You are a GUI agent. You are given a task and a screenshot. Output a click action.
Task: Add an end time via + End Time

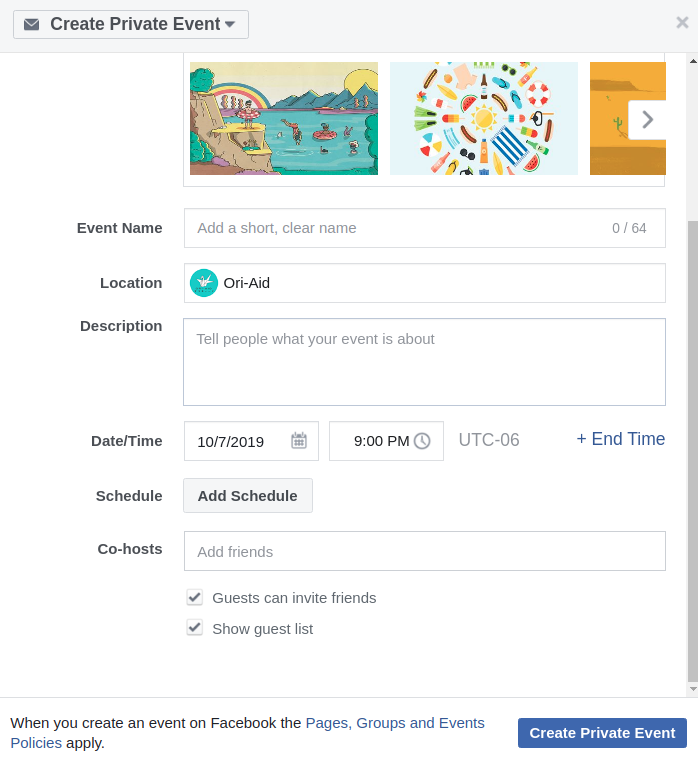pos(620,439)
